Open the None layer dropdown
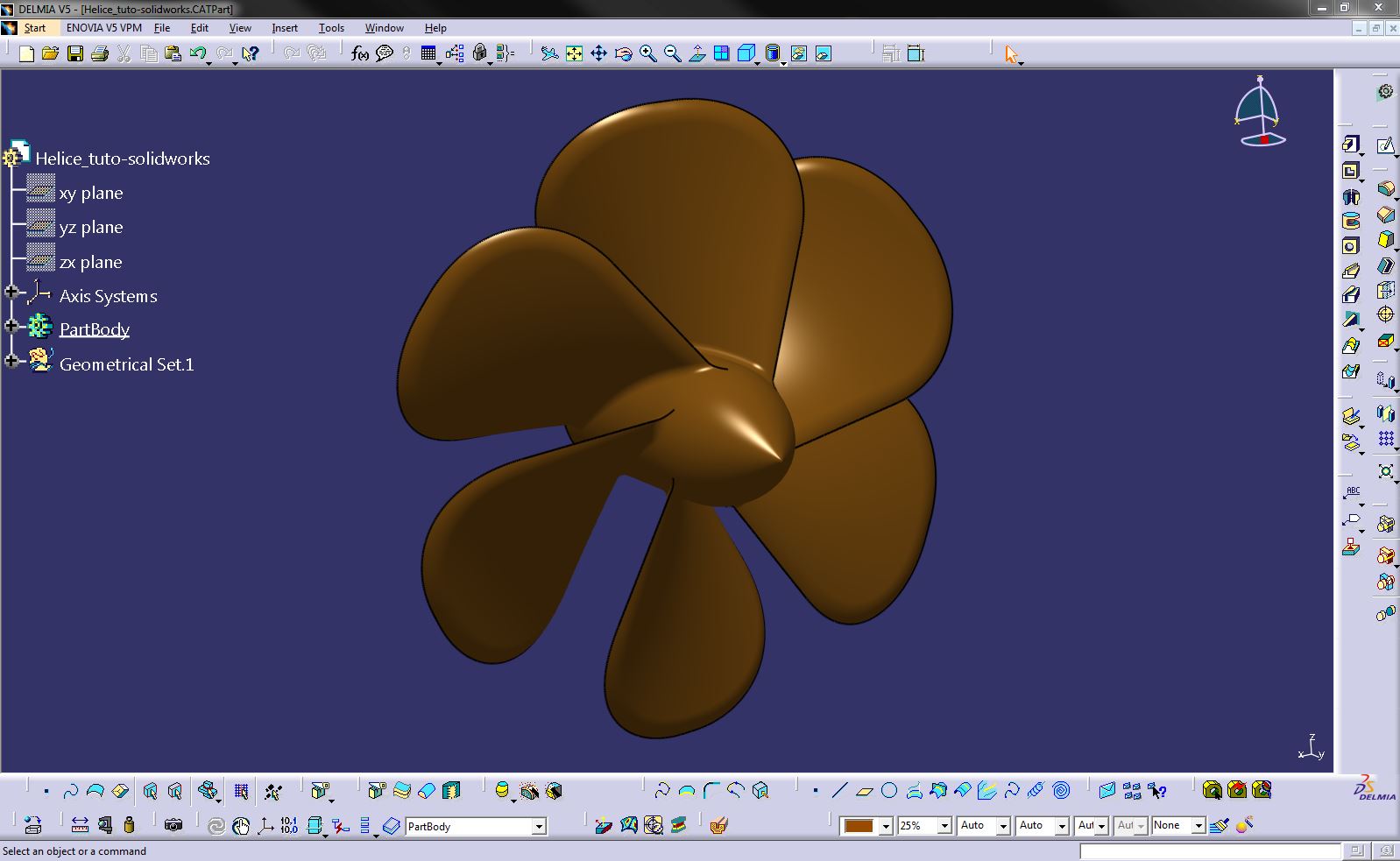 click(x=1198, y=826)
